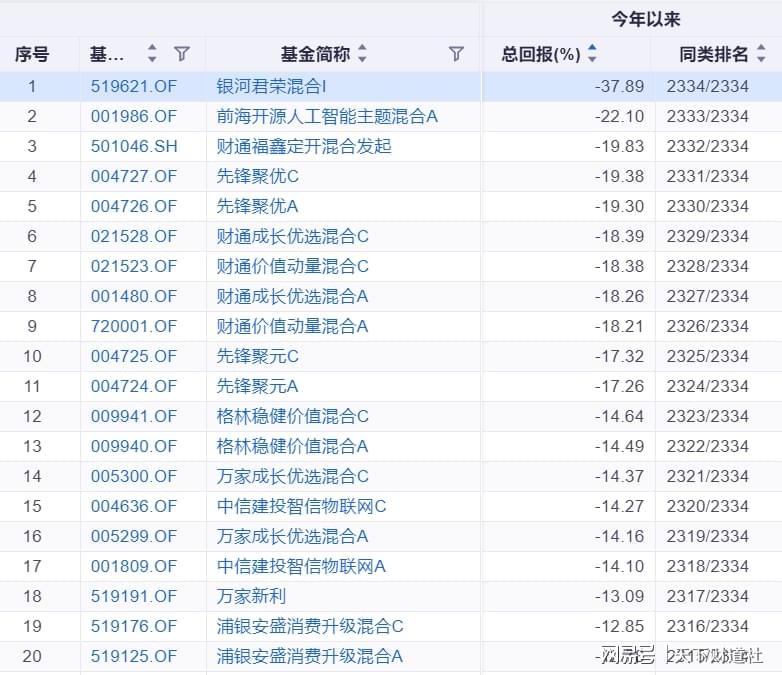Open fund 中信建投智信物联网A
The height and width of the screenshot is (675, 782).
301,566
